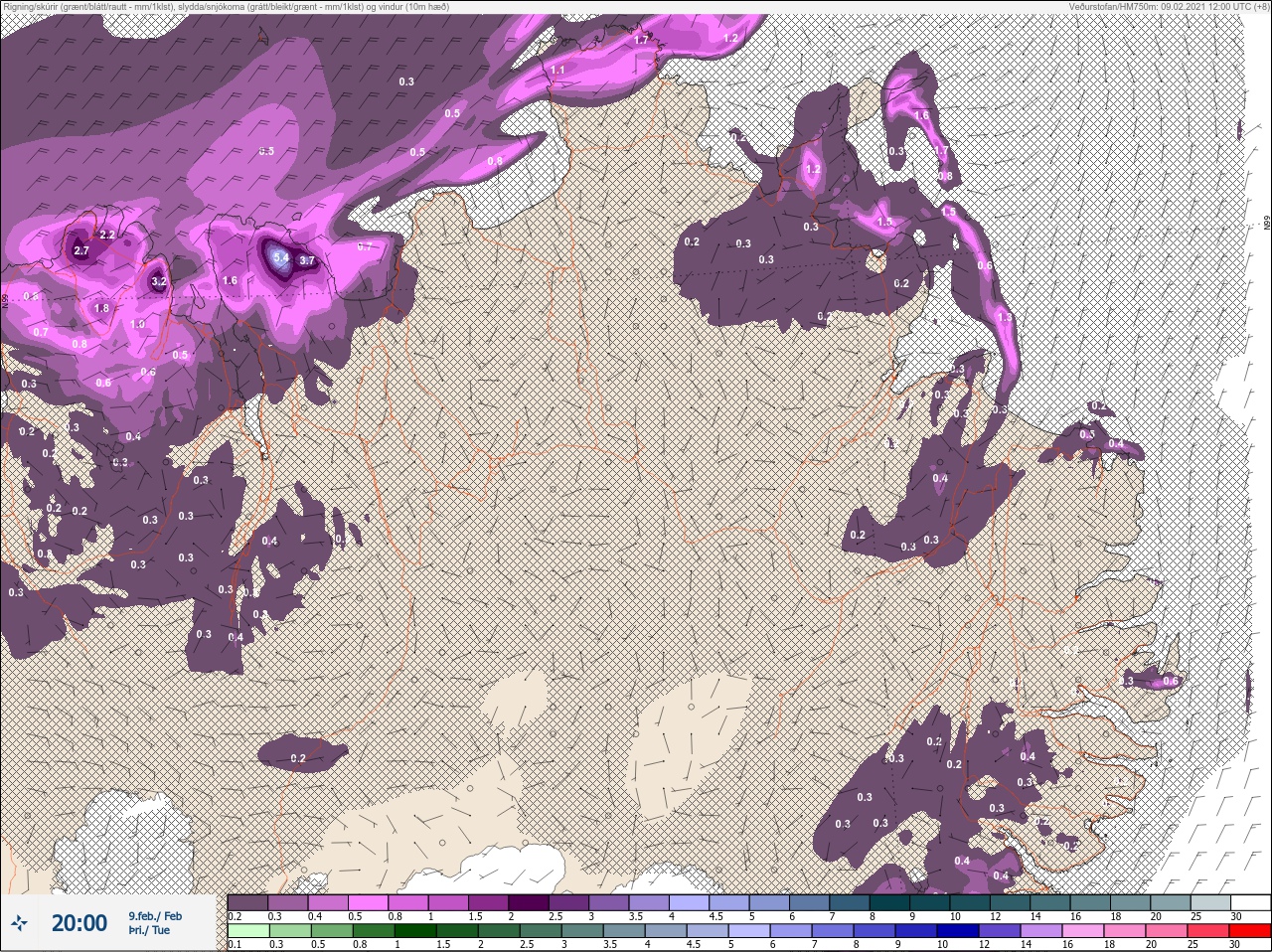Click the '9.feb./ Feb' date label
The width and height of the screenshot is (1272, 952).
click(155, 915)
